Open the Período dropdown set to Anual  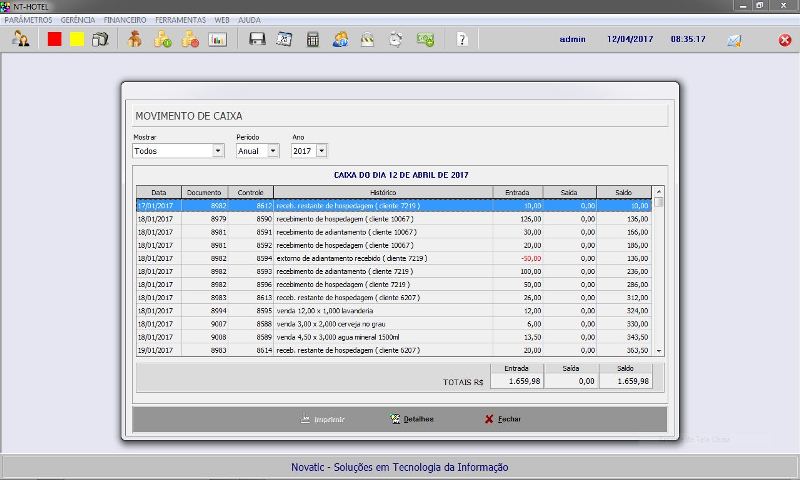point(272,151)
